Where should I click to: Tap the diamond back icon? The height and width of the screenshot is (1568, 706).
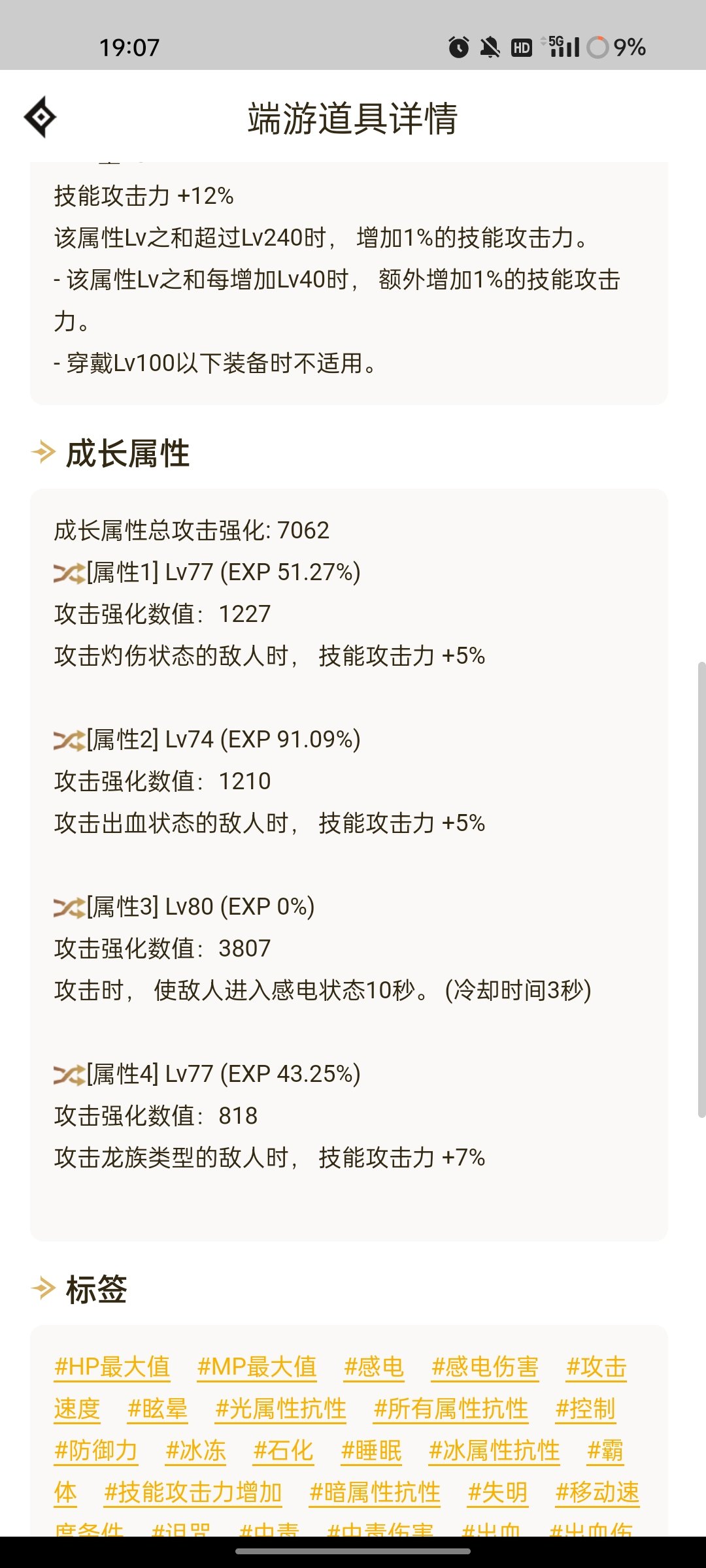[x=40, y=117]
